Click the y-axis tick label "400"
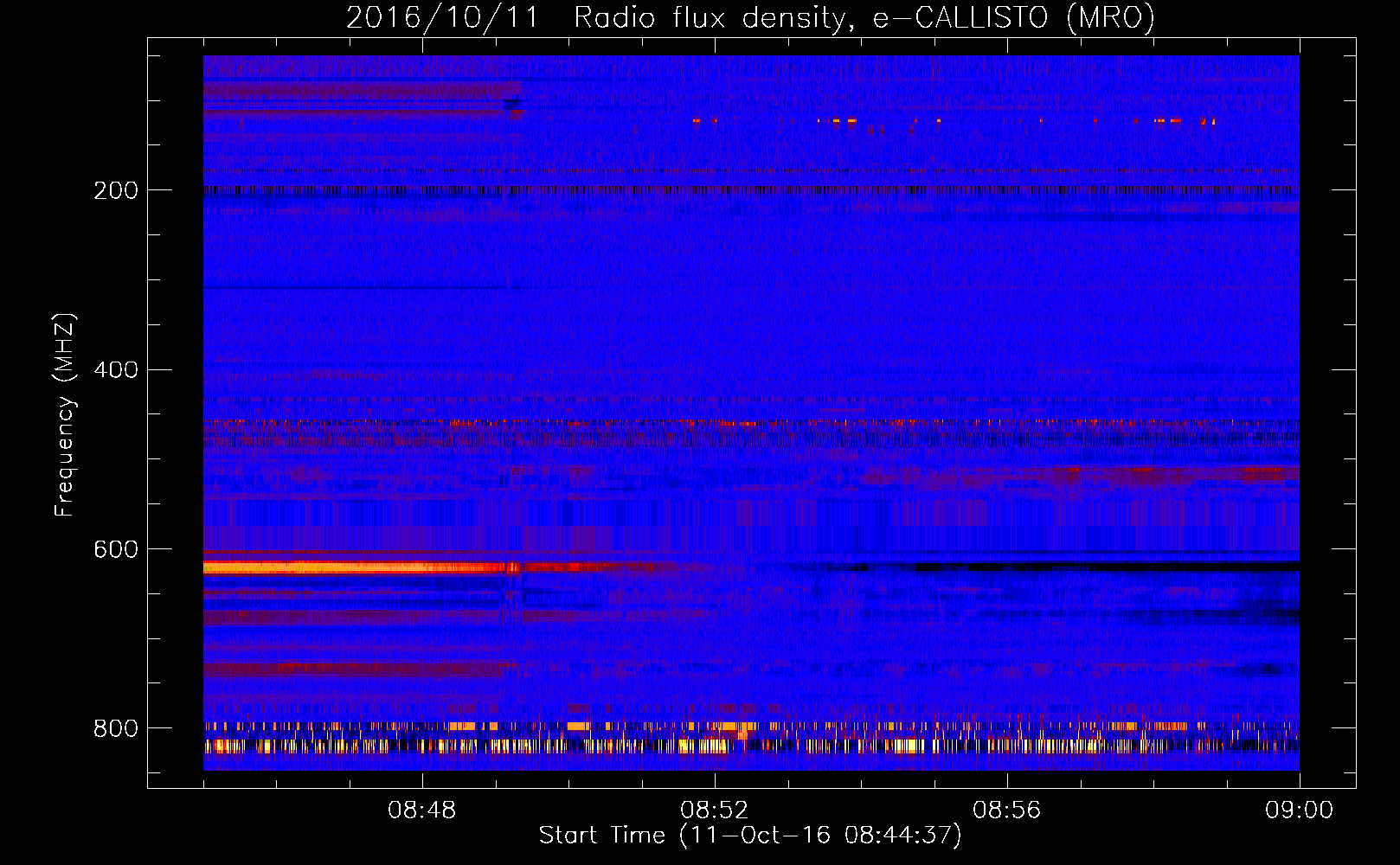The height and width of the screenshot is (865, 1400). 116,370
